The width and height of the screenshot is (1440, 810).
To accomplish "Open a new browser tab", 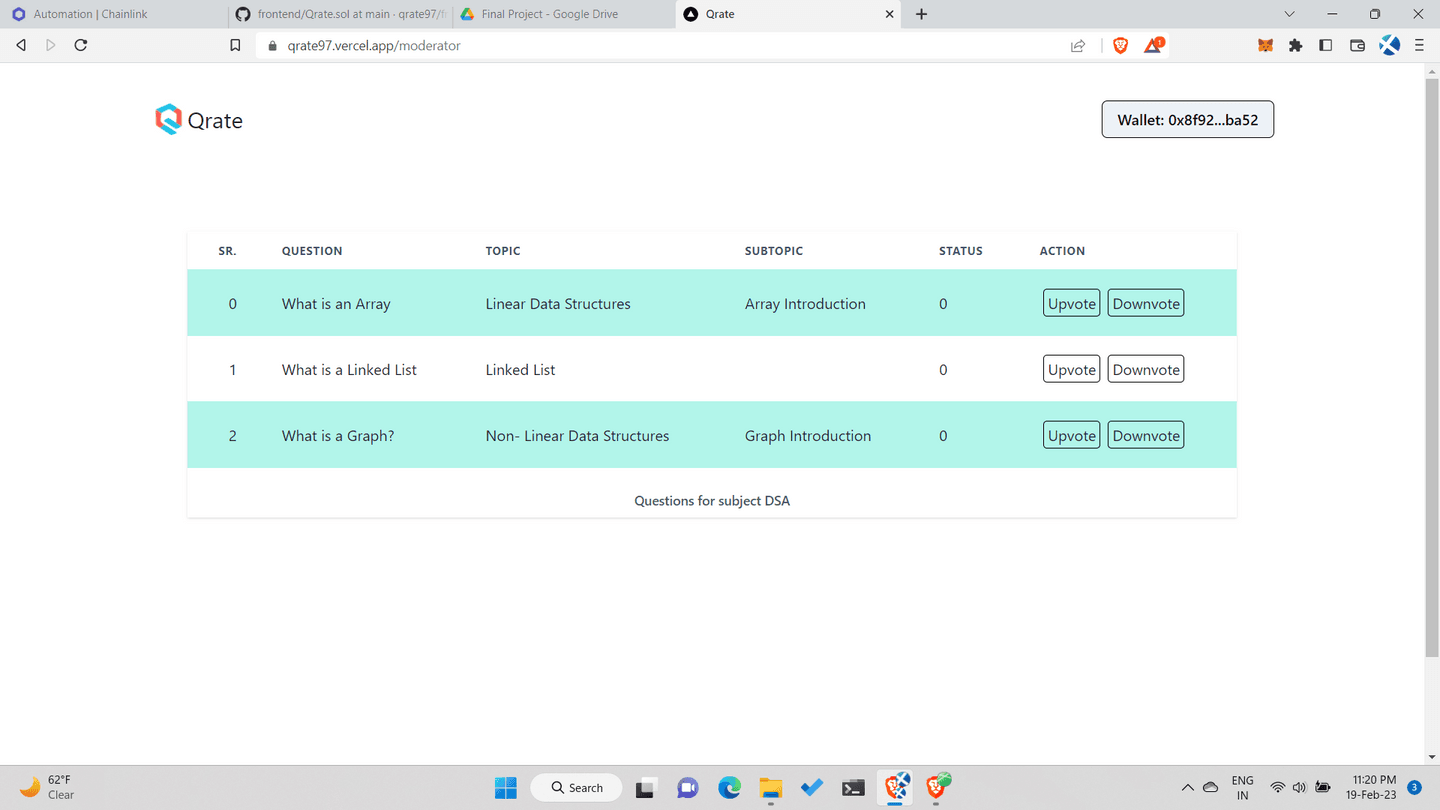I will point(921,14).
